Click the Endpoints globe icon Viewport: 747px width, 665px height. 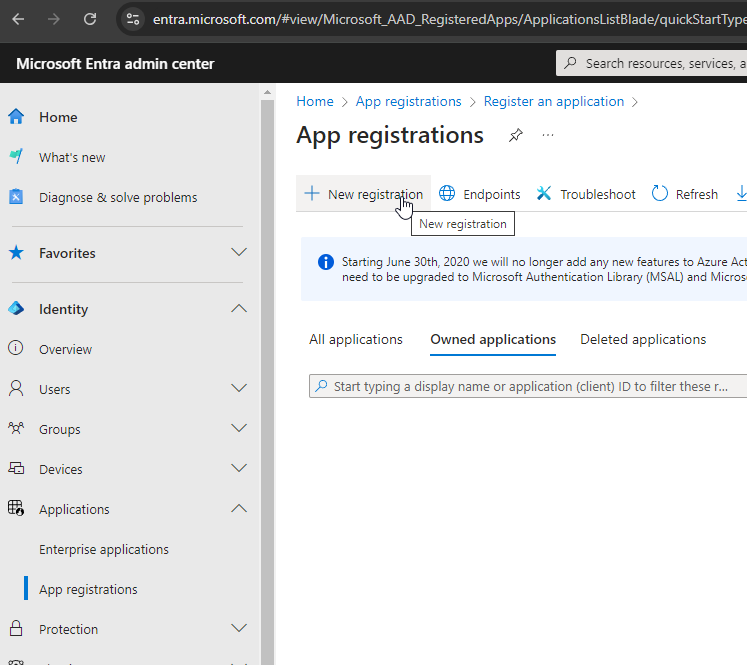tap(447, 193)
